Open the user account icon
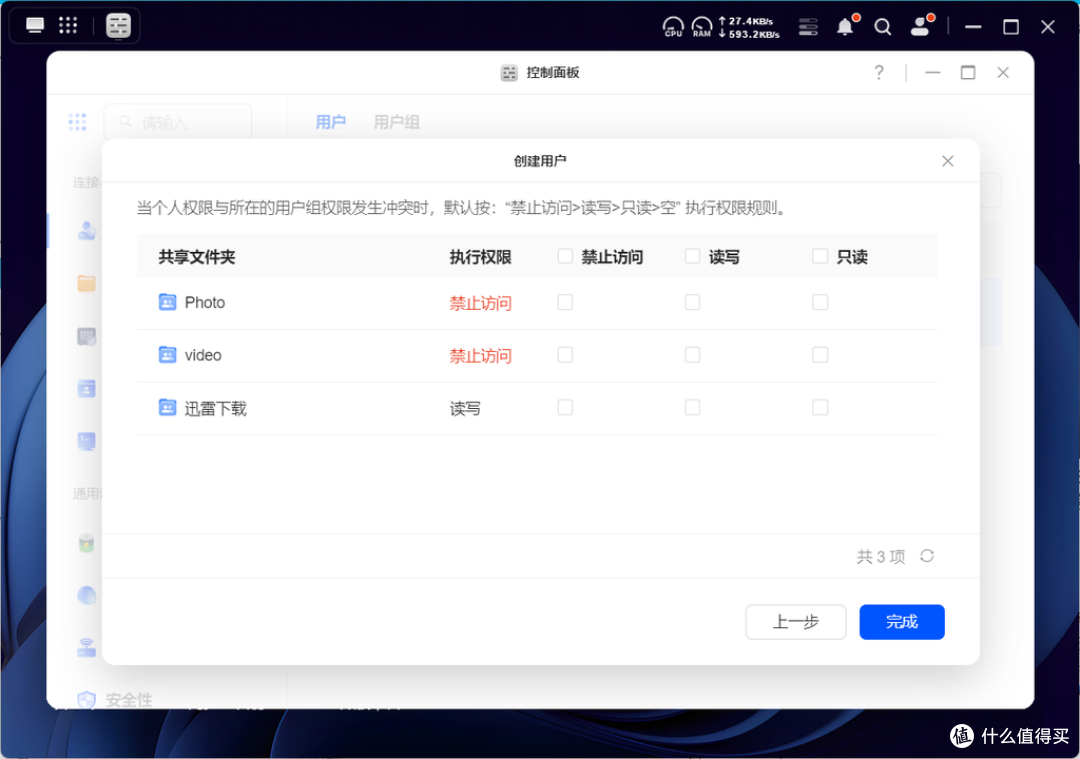This screenshot has width=1080, height=759. (x=920, y=26)
